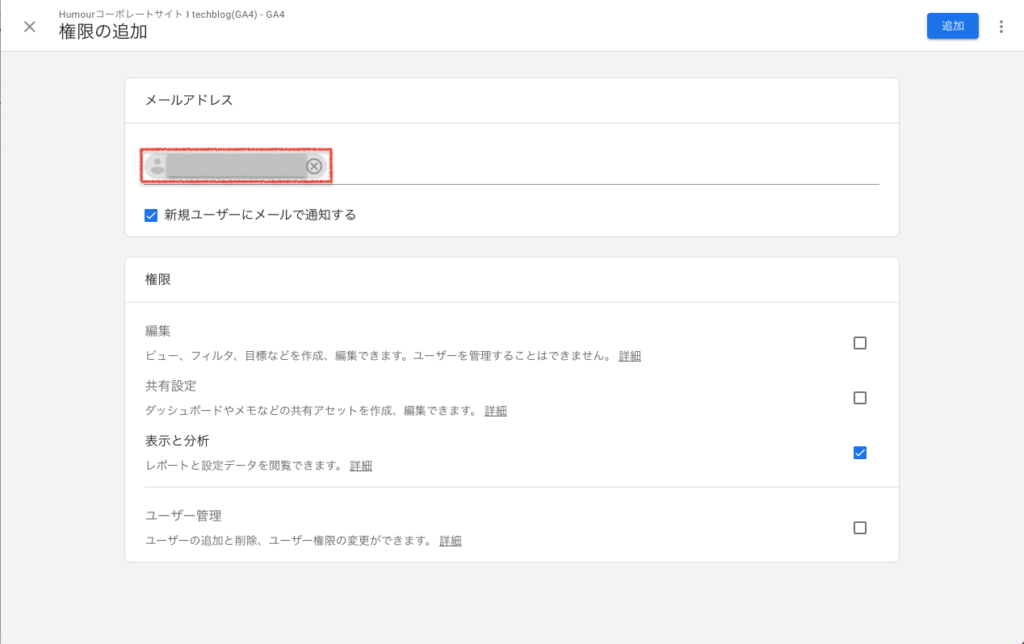
Task: Enable the ユーザー管理 permission checkbox
Action: [x=859, y=528]
